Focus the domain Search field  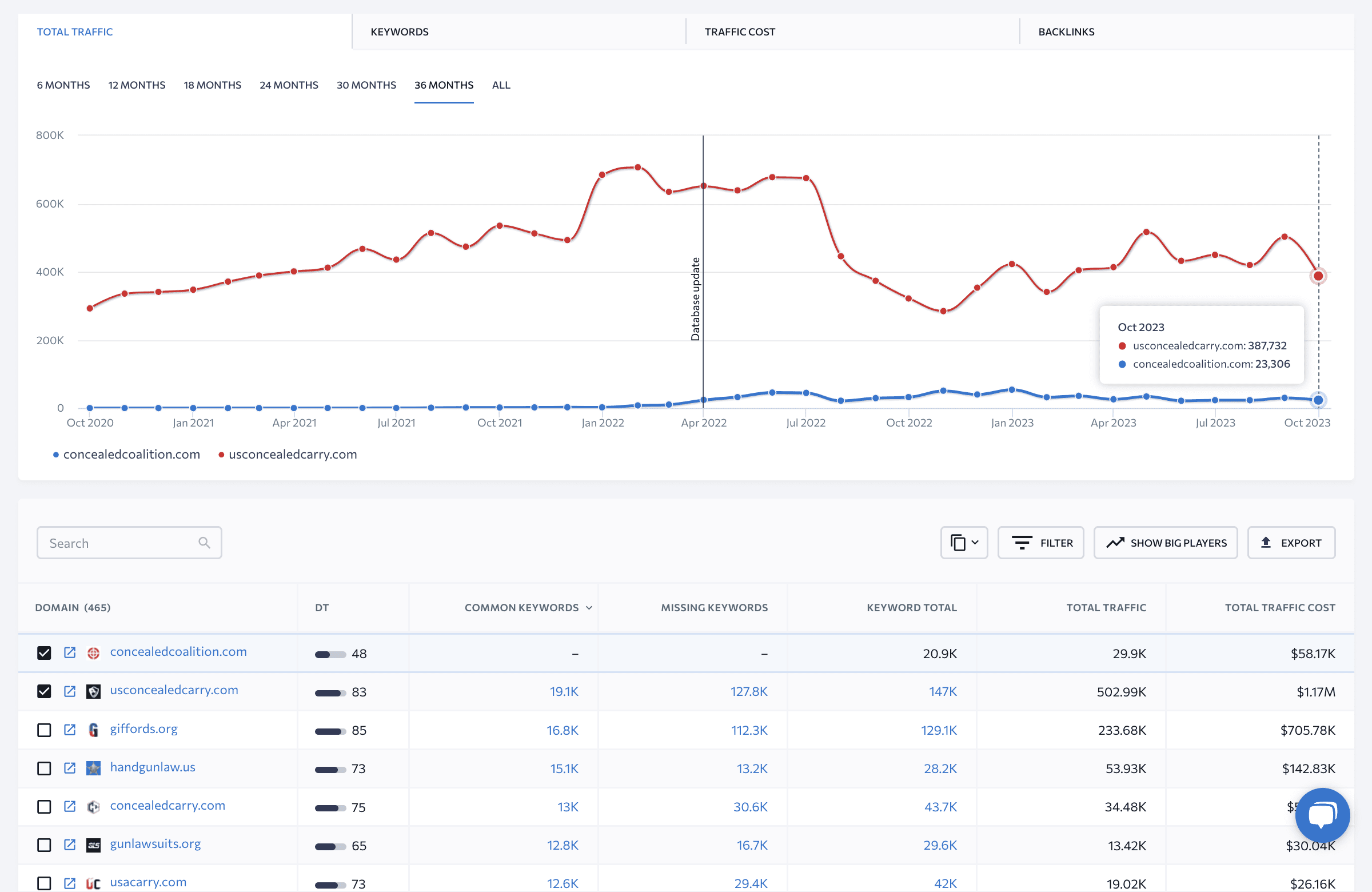point(129,543)
